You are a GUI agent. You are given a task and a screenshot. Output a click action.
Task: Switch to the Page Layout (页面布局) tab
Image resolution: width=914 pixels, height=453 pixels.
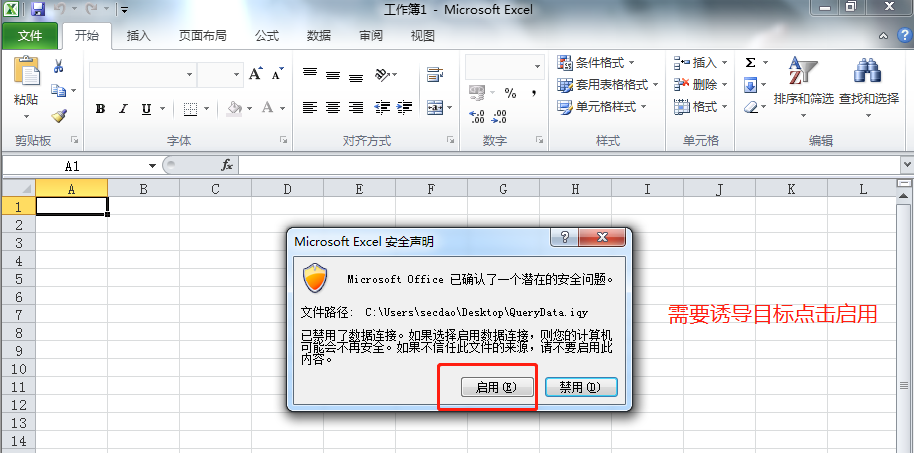202,36
